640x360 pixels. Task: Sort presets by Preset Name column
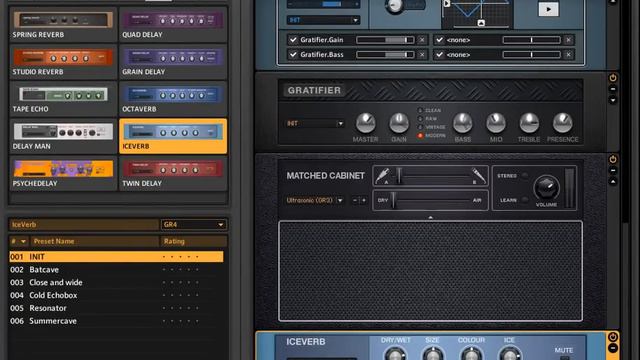pyautogui.click(x=94, y=241)
